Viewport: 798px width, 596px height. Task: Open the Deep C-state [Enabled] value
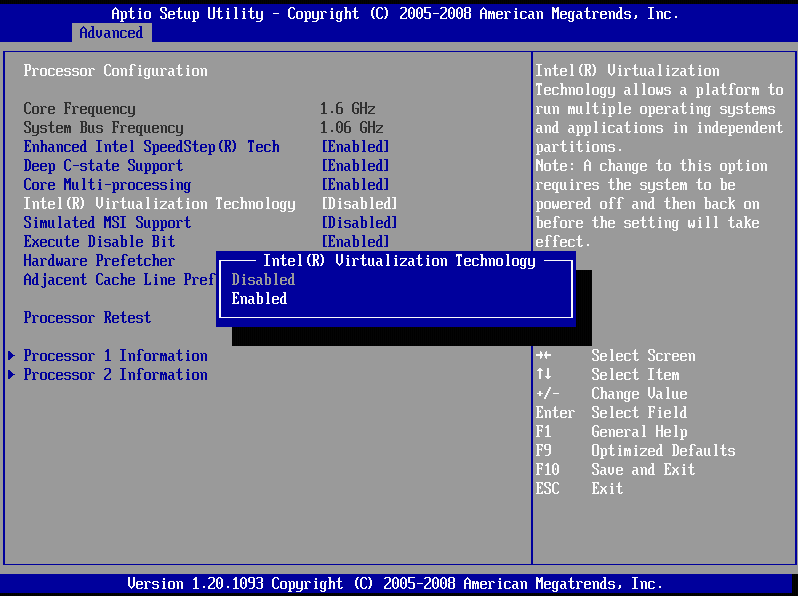tap(355, 166)
